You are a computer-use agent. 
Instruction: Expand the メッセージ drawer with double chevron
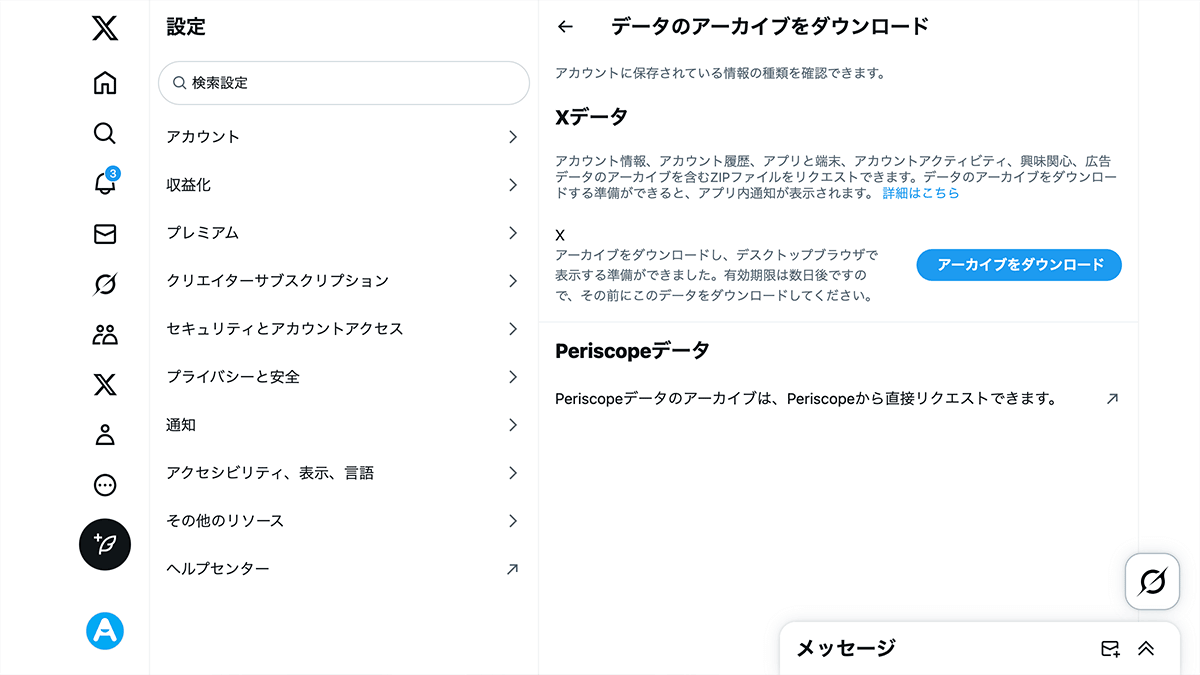(x=1146, y=649)
